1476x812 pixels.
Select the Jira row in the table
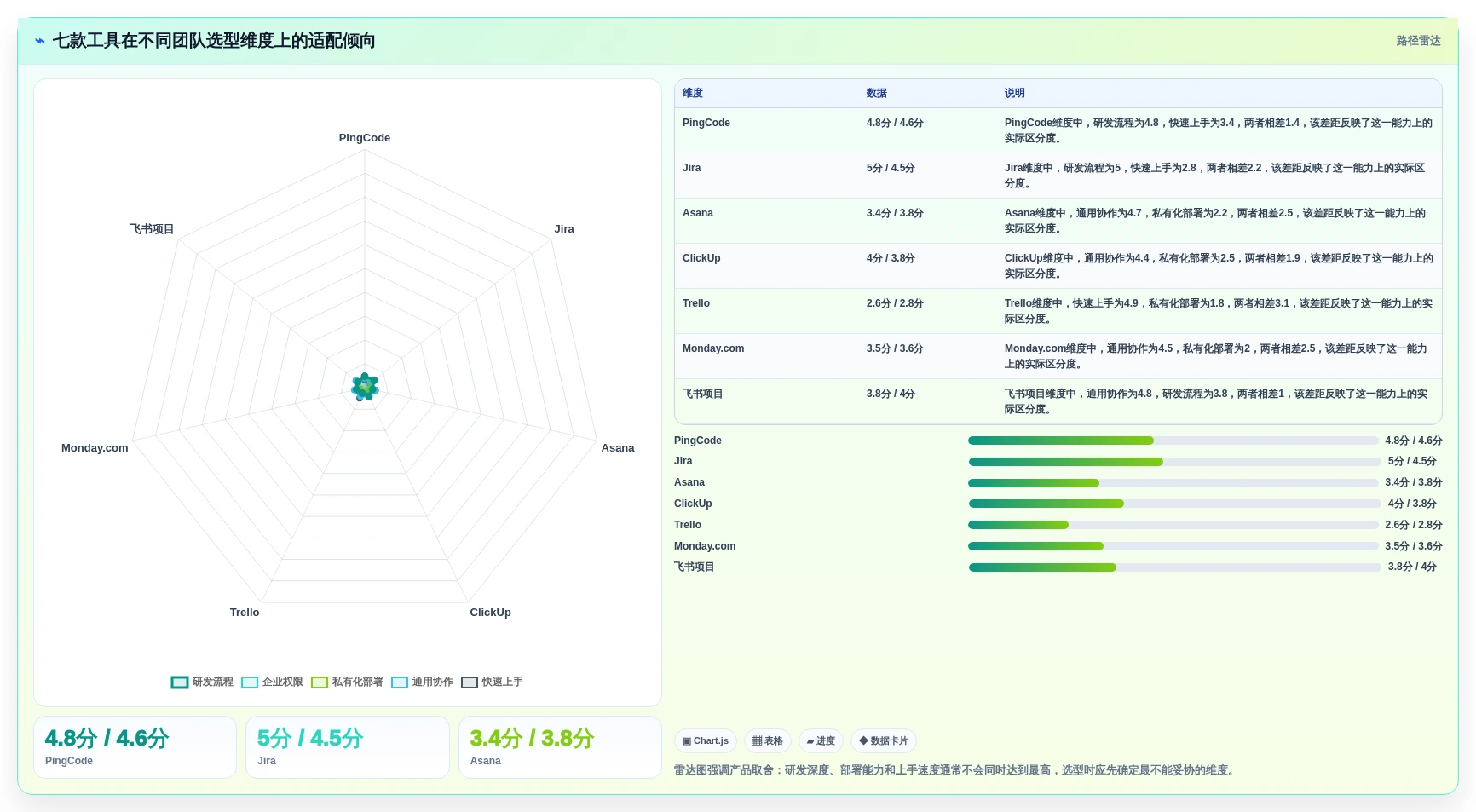point(1058,176)
